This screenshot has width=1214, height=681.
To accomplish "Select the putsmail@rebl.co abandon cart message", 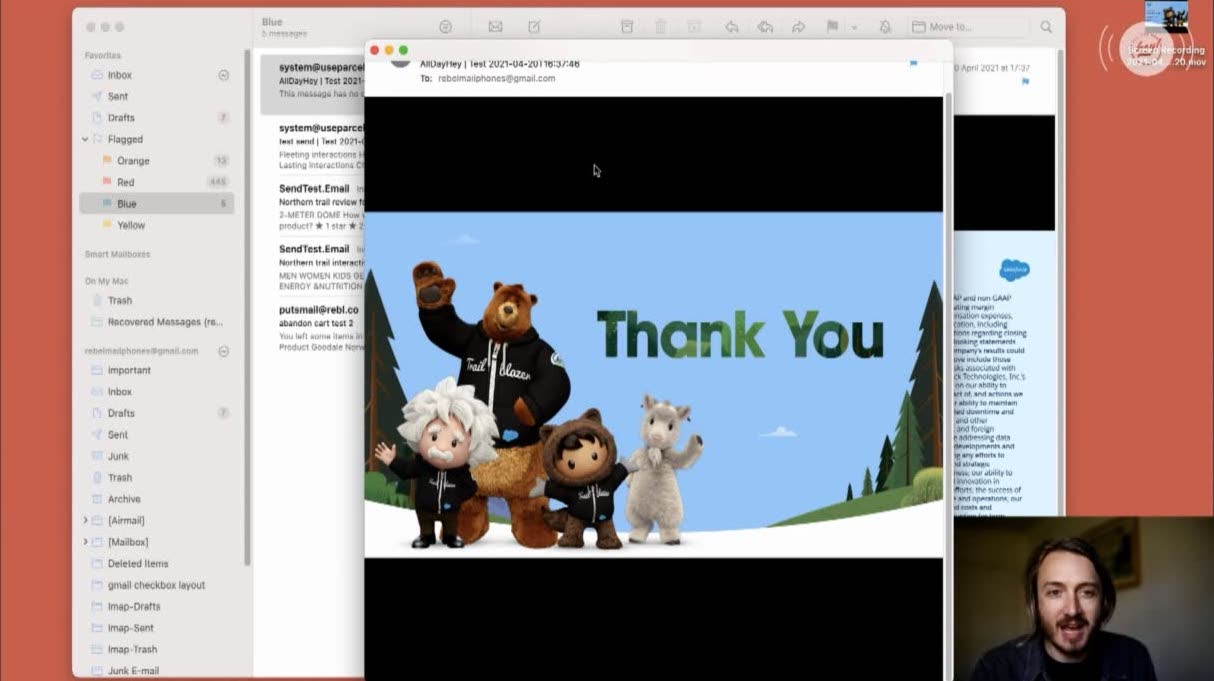I will [312, 328].
